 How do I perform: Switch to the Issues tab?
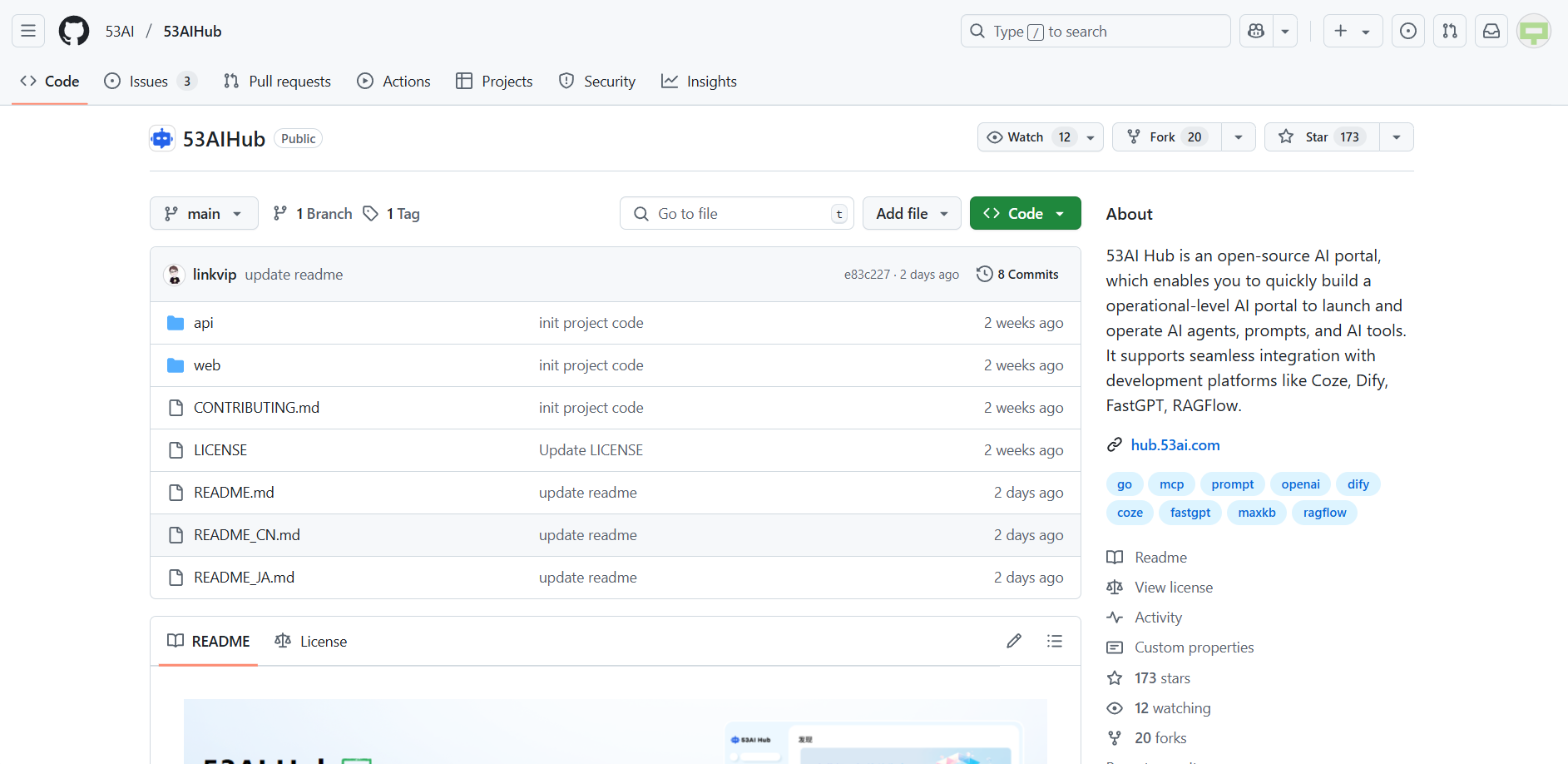pyautogui.click(x=150, y=82)
